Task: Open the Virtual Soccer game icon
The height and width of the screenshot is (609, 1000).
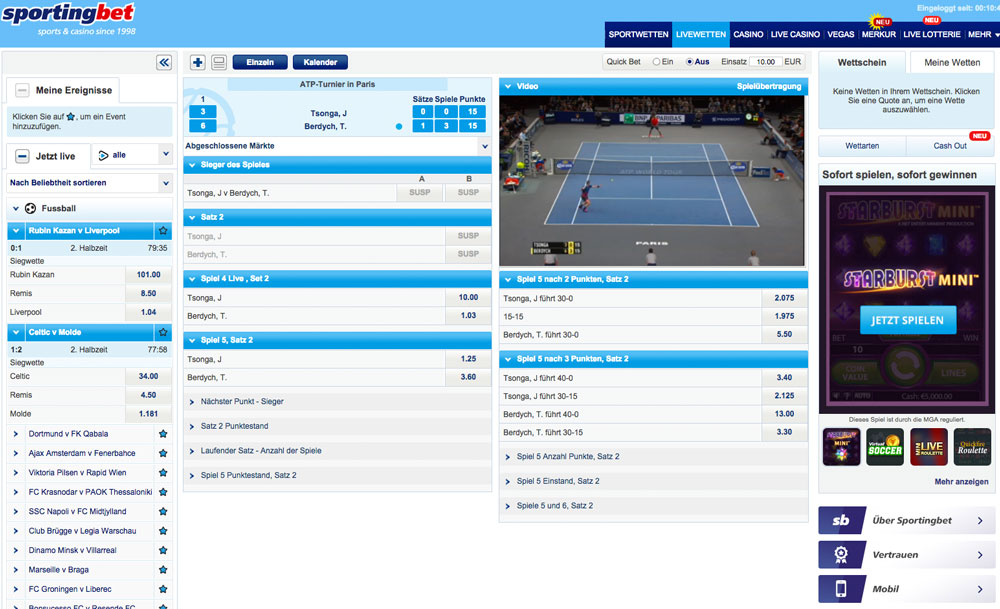Action: [885, 446]
